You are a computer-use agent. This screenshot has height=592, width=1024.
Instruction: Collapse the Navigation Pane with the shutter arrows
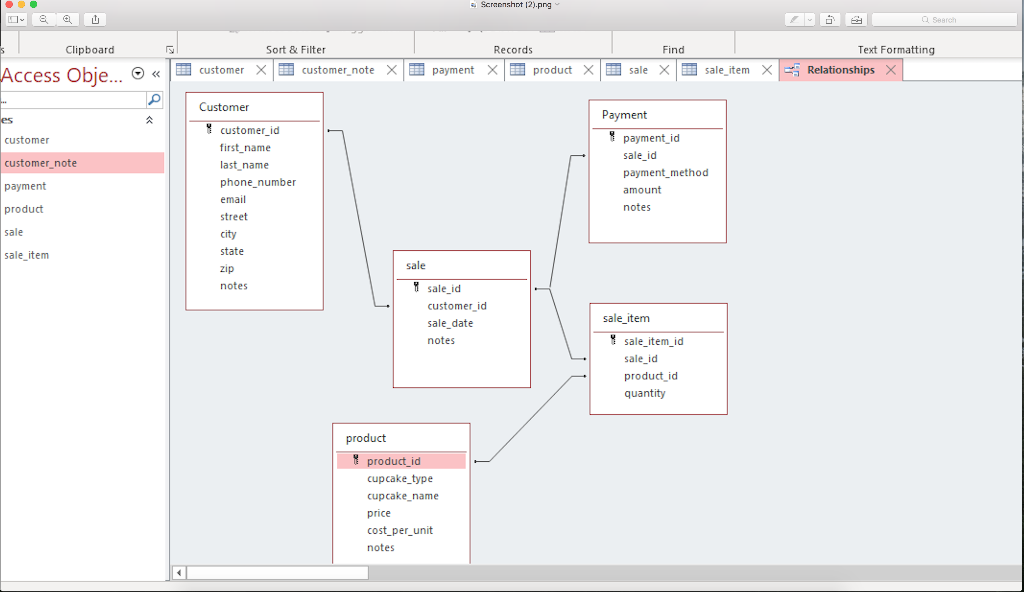pyautogui.click(x=155, y=74)
